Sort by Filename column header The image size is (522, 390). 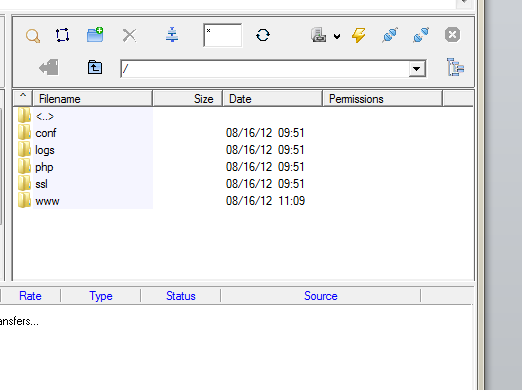coord(92,99)
